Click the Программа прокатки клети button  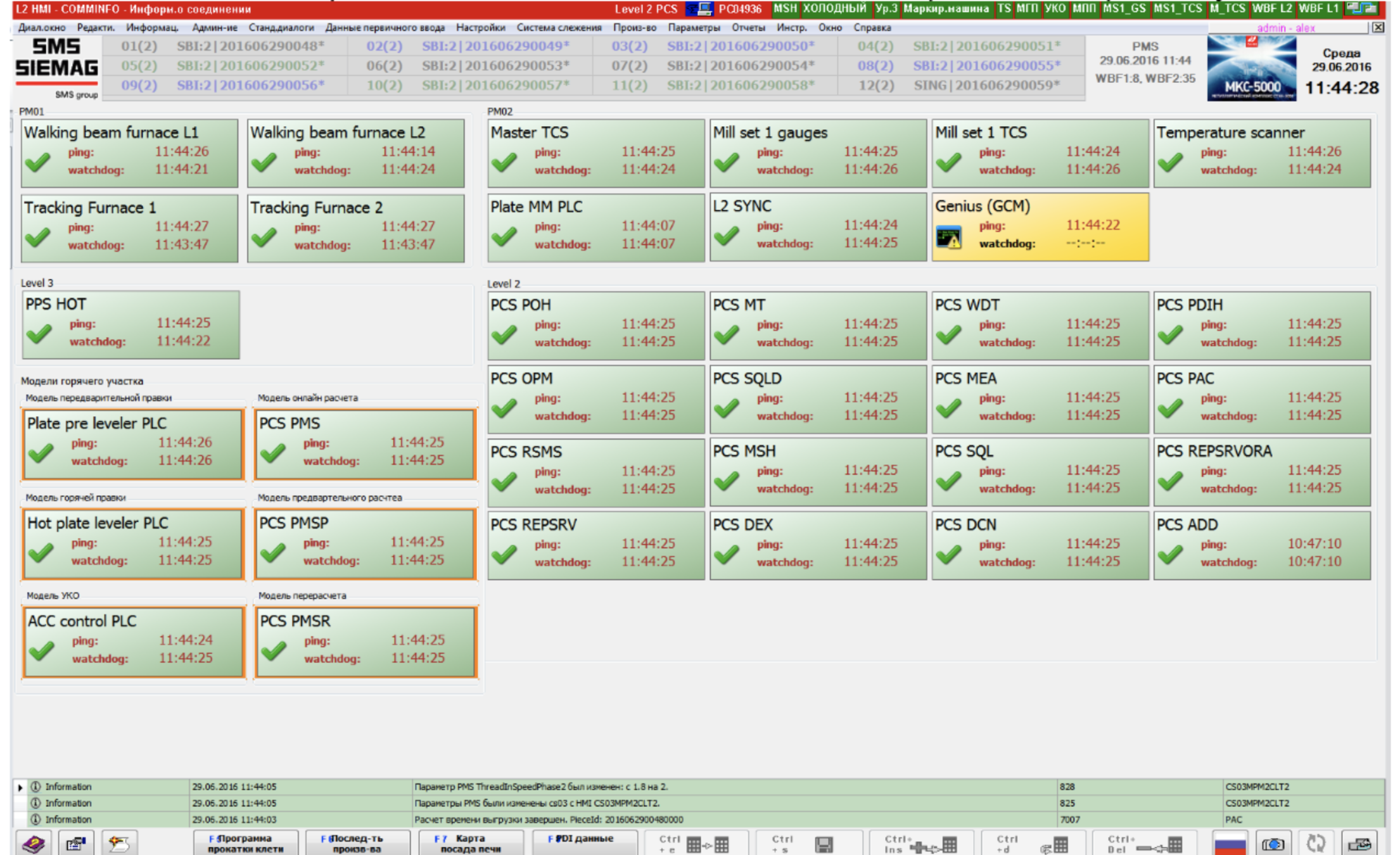point(245,843)
